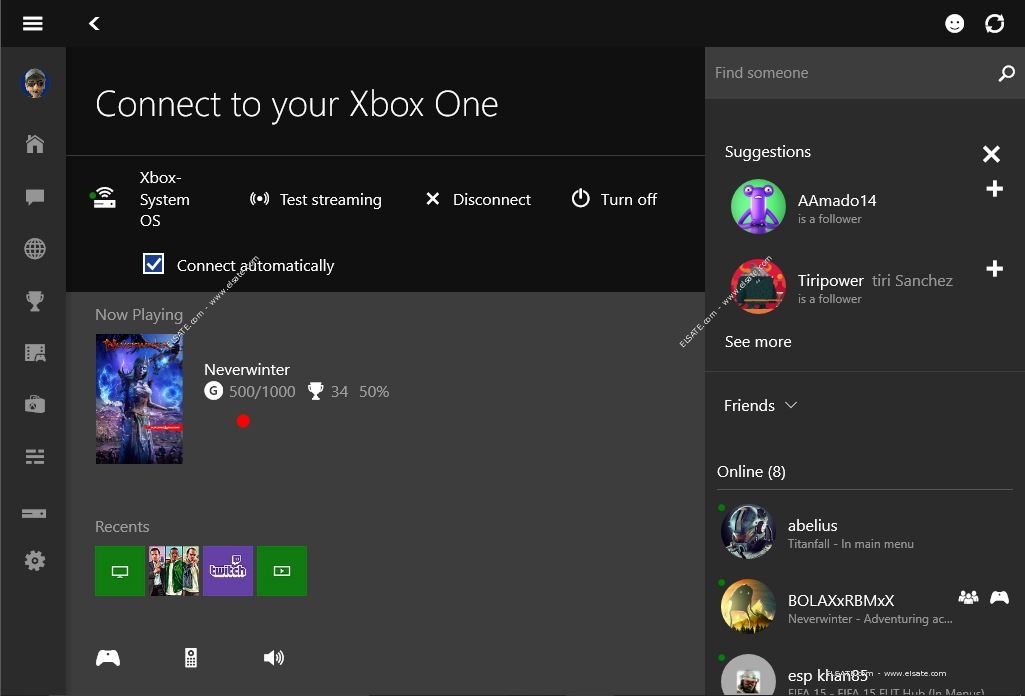Toggle the Connect automatically checkbox
This screenshot has width=1025, height=696.
154,264
